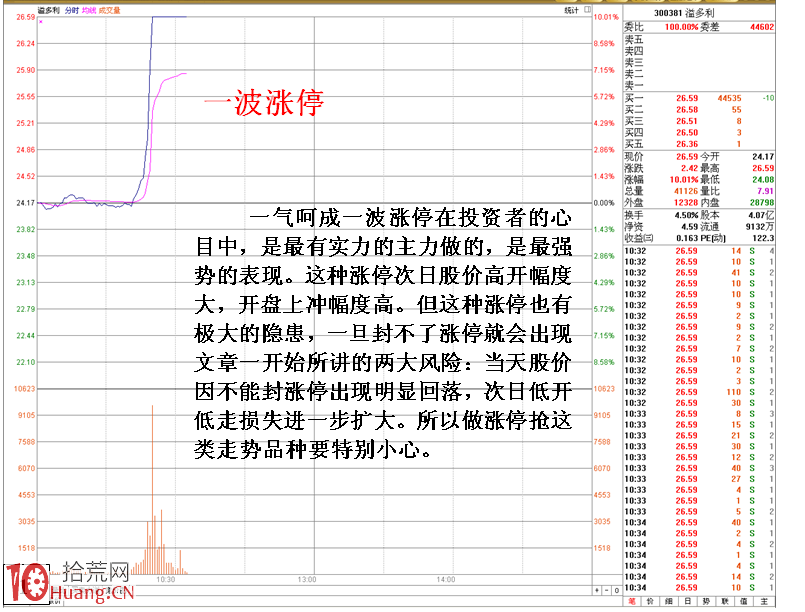Image resolution: width=805 pixels, height=612 pixels.
Task: Click the 买三 price 26.51
Action: pos(687,121)
